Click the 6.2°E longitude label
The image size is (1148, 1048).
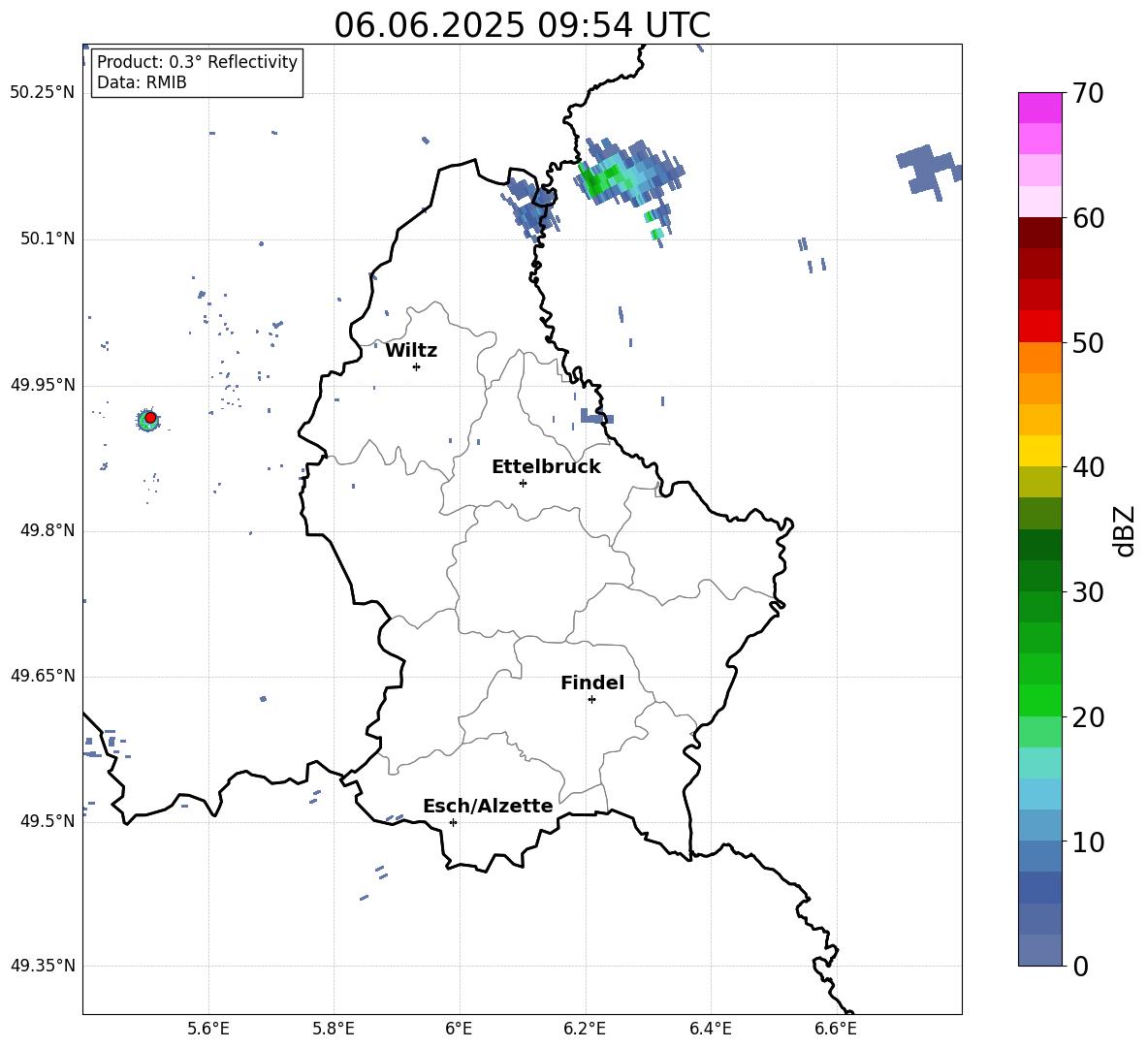(x=585, y=1029)
